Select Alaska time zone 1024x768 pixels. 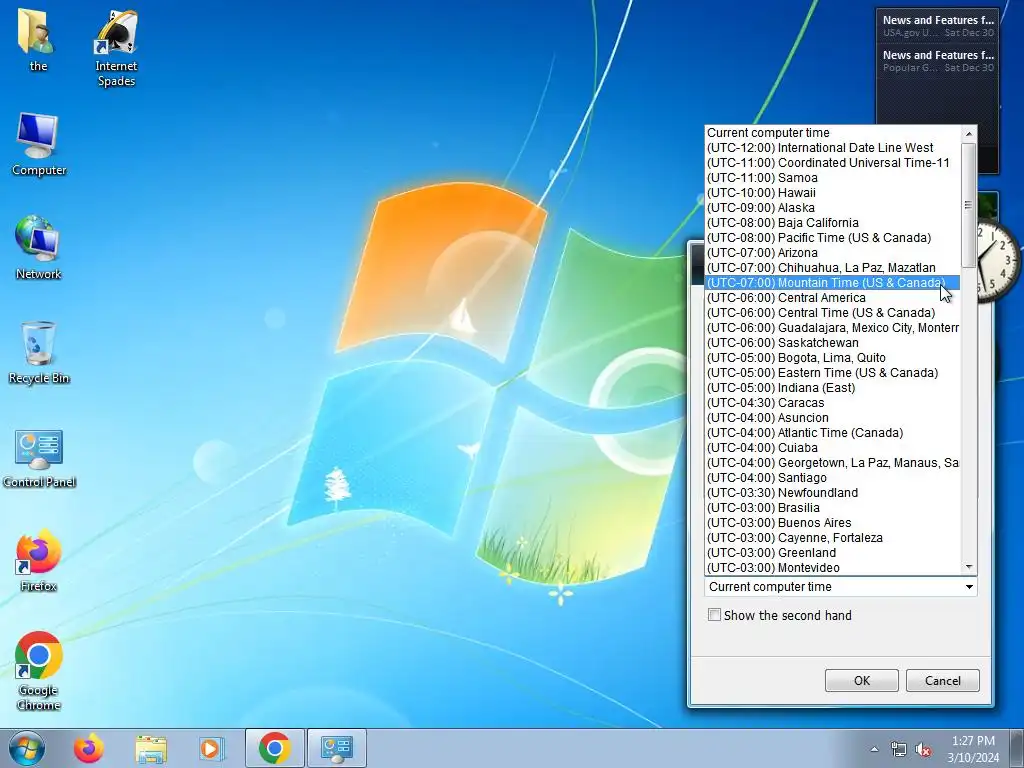[833, 208]
